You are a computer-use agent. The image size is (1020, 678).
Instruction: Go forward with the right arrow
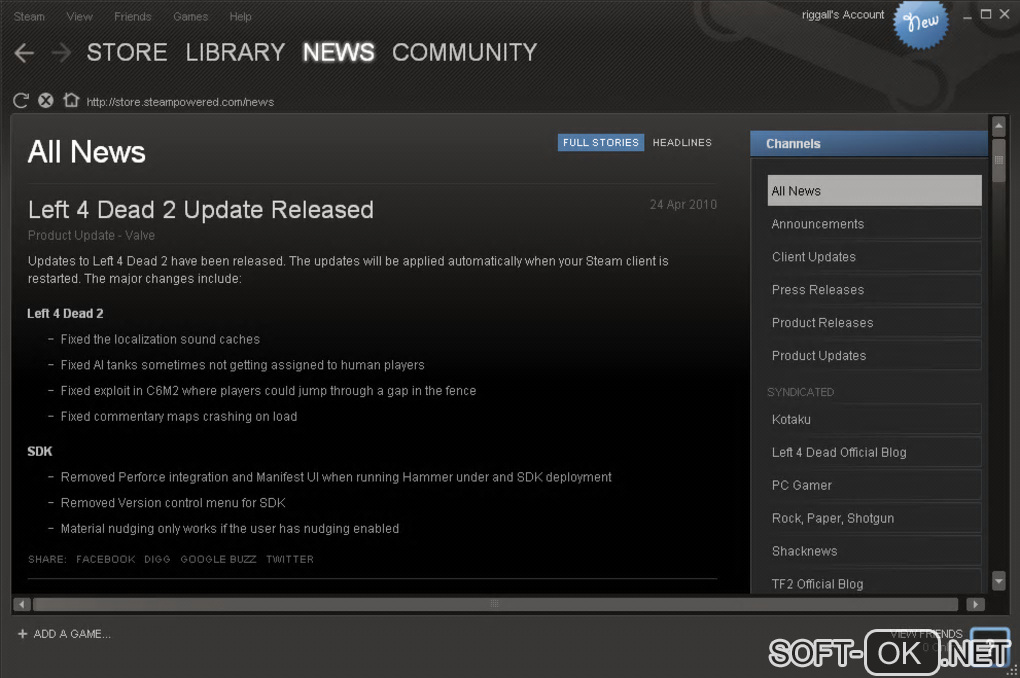click(x=61, y=53)
